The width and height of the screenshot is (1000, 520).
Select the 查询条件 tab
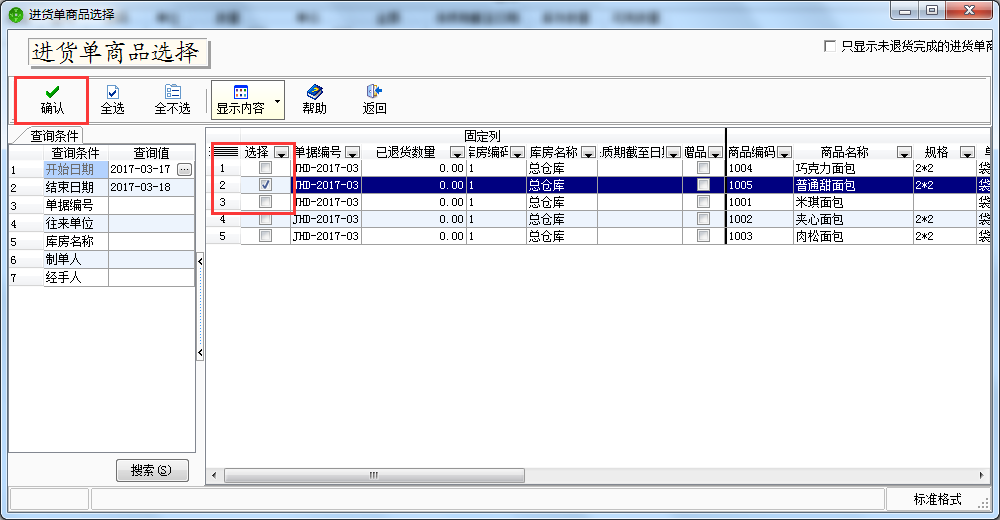54,136
